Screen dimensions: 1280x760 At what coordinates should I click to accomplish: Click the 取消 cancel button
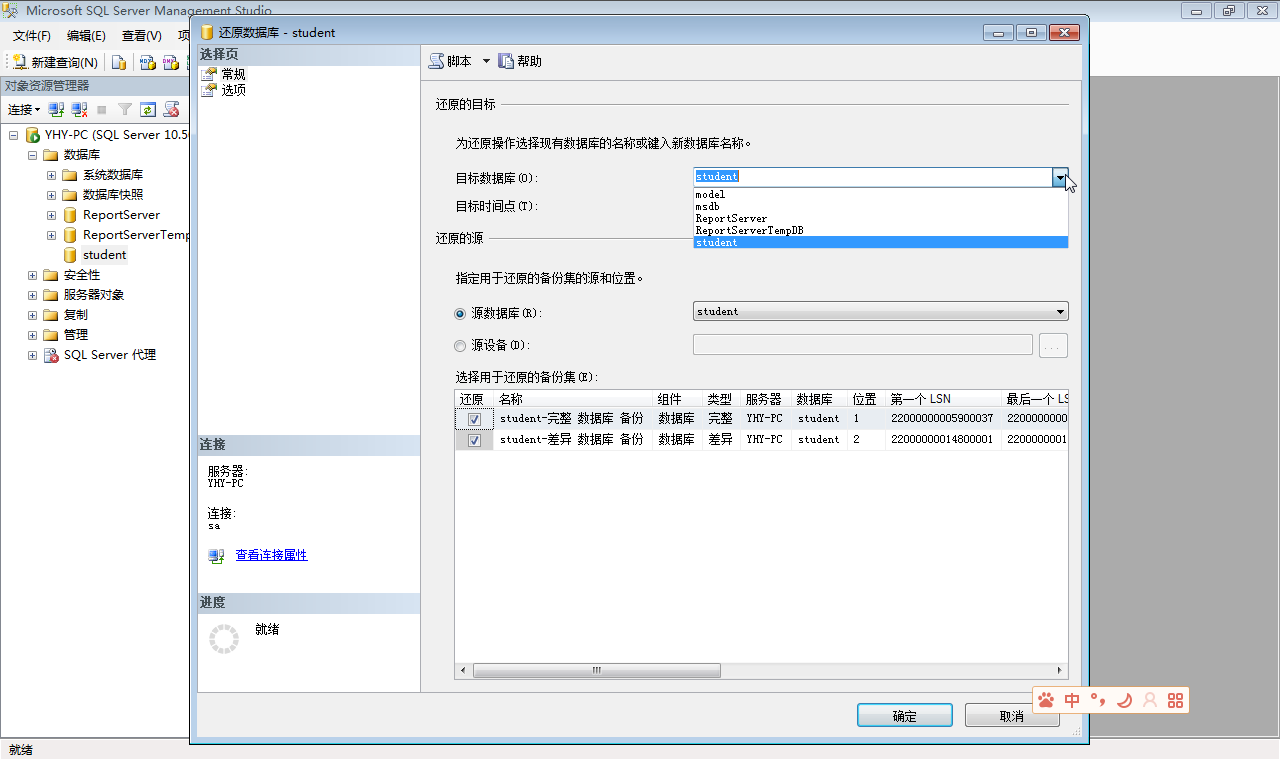tap(1012, 716)
